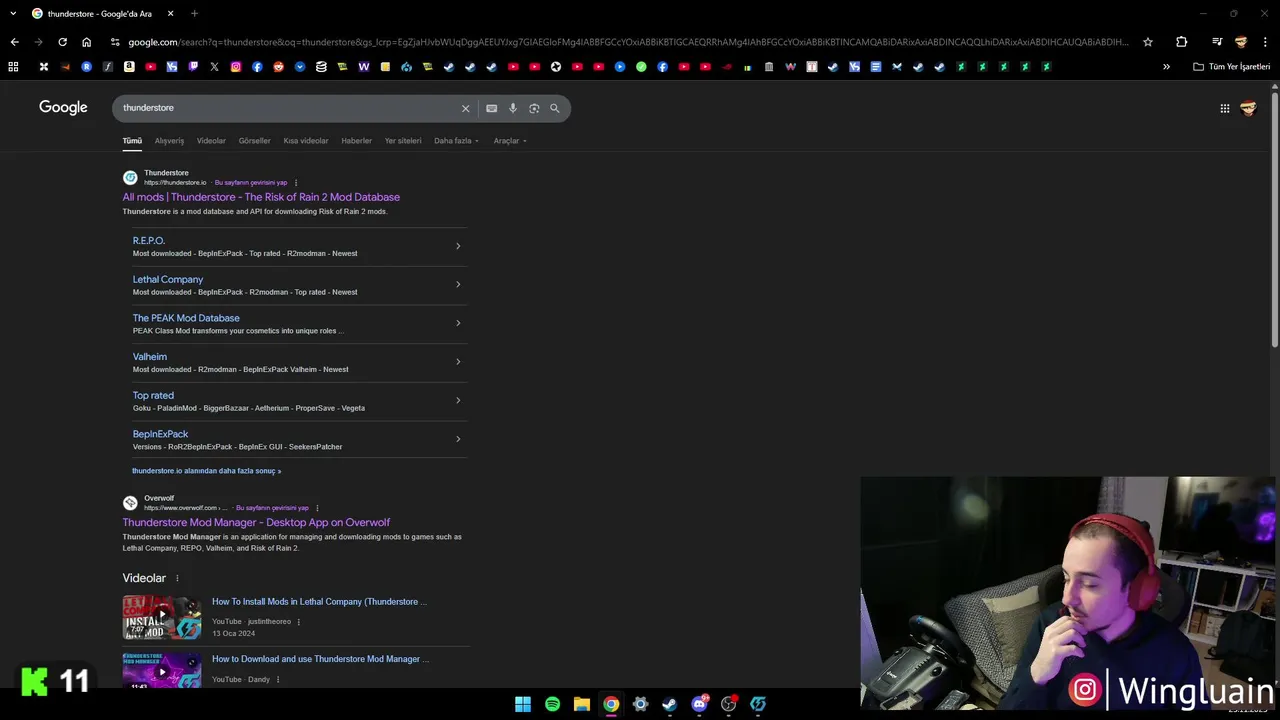Switch to the Kısa videolar tab
The image size is (1280, 720).
[306, 141]
